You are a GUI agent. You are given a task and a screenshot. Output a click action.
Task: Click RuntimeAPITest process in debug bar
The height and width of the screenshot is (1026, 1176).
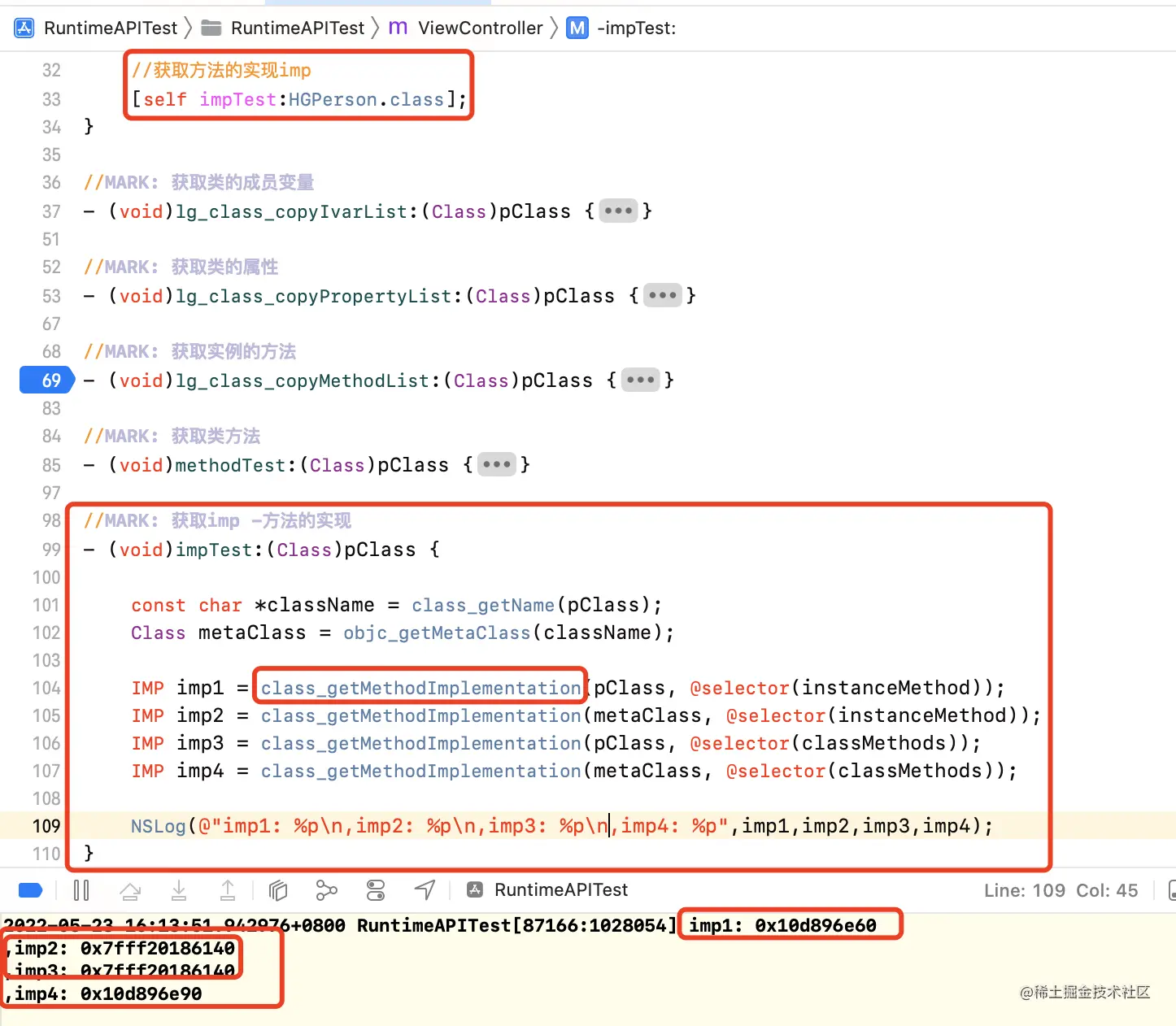click(548, 890)
